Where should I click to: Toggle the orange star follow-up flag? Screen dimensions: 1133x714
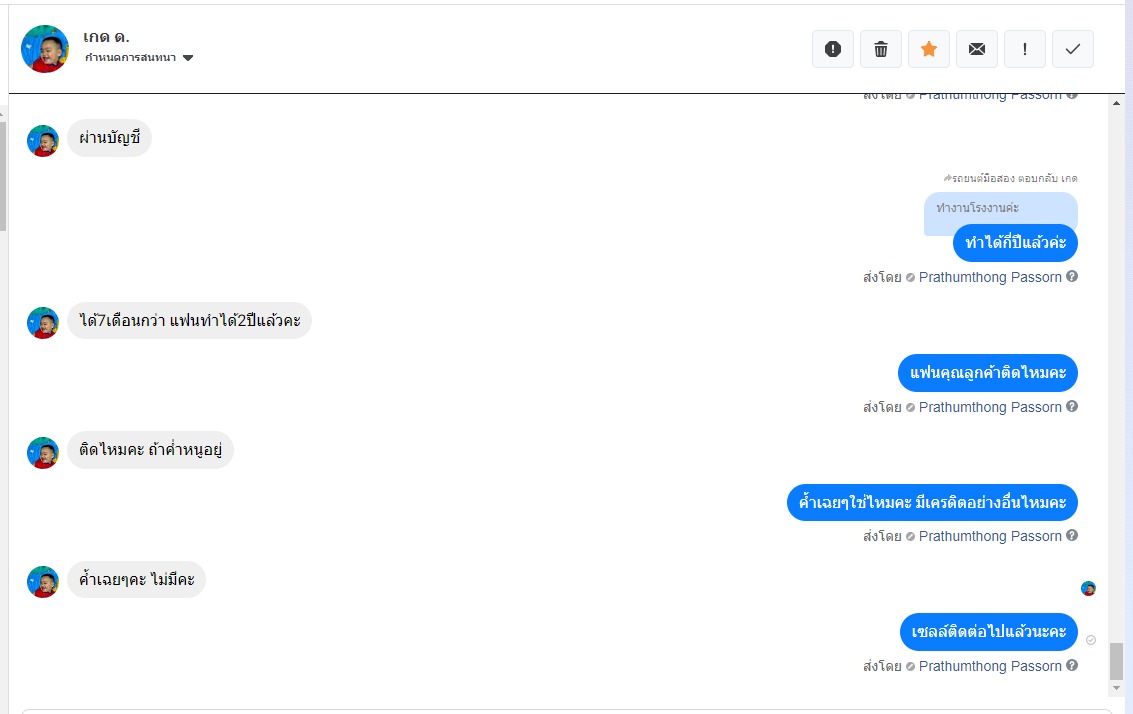pos(929,49)
